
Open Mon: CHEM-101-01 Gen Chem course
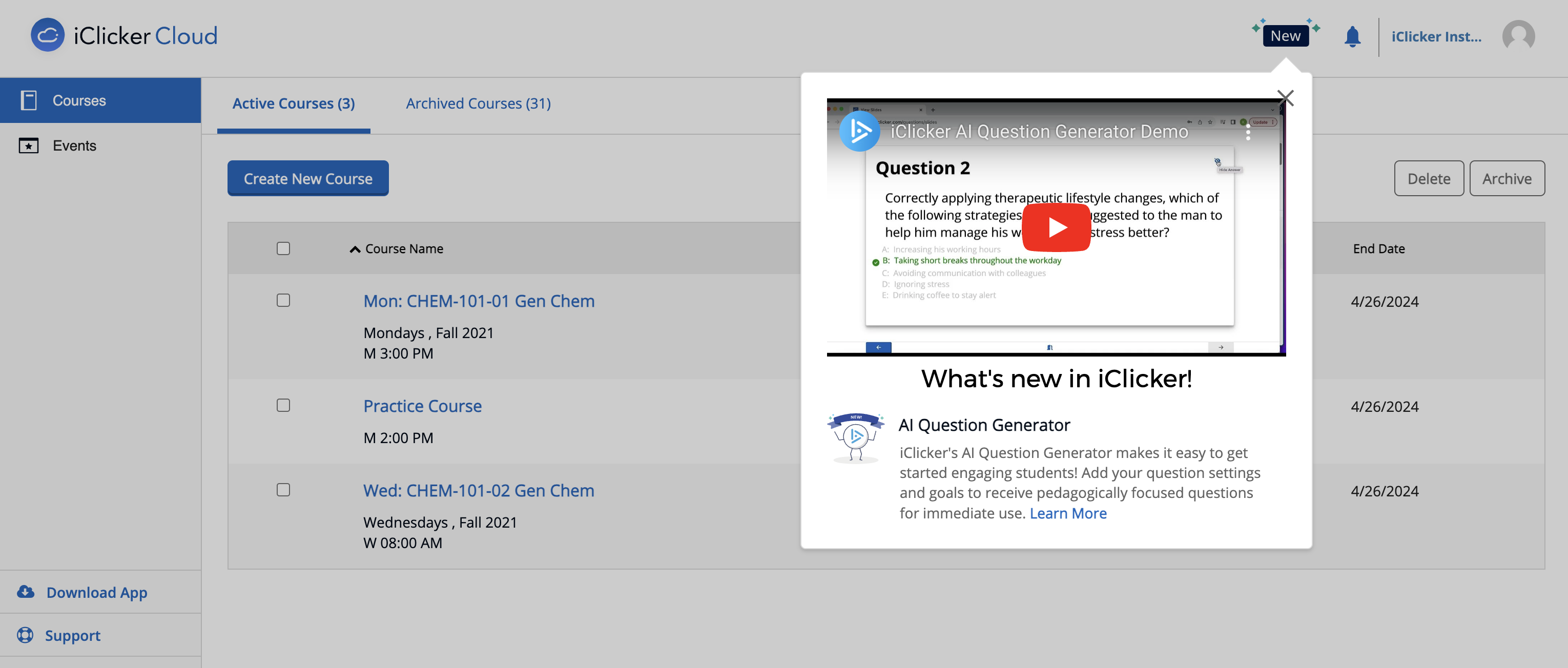tap(479, 301)
